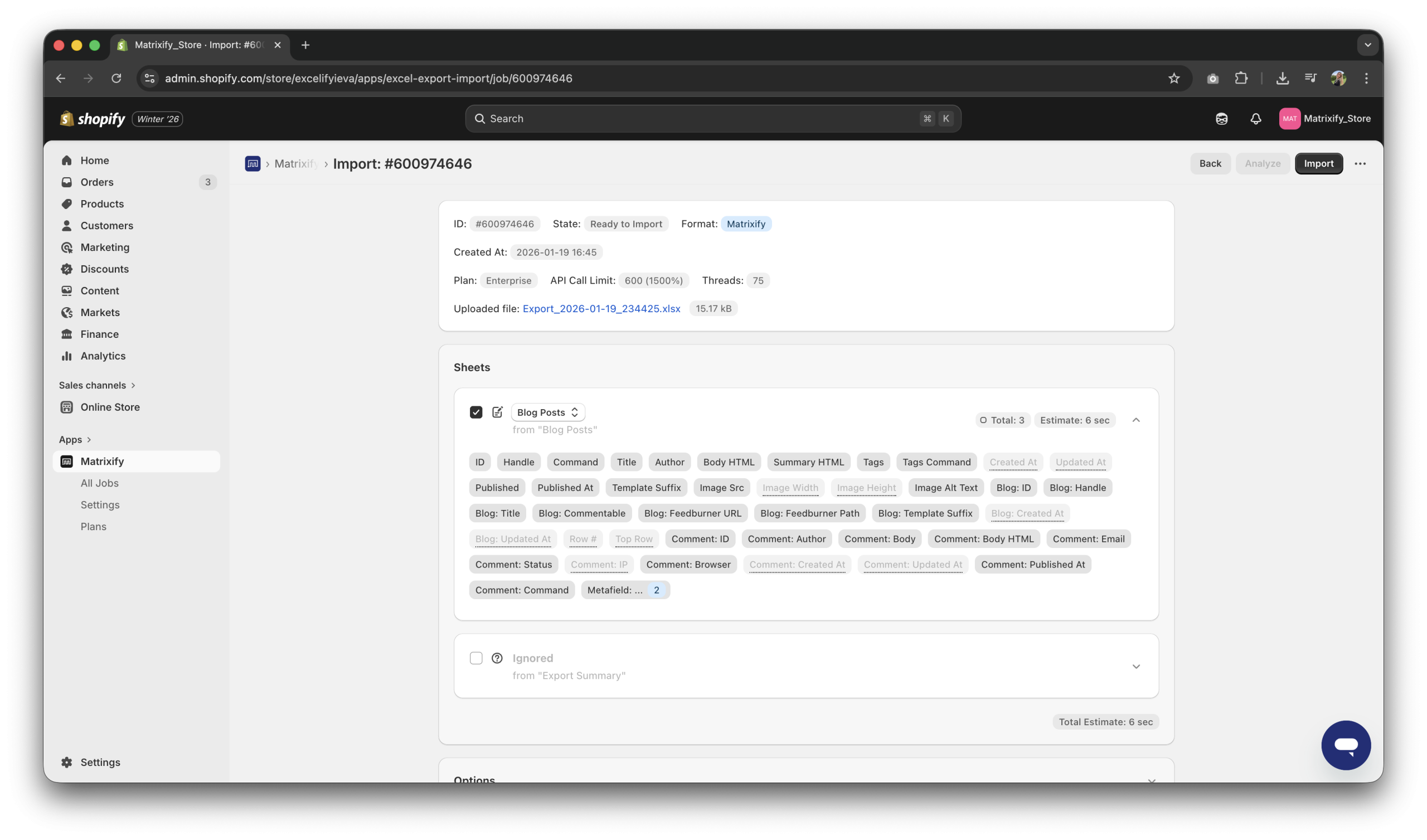Download the uploaded Export xlsx file
The height and width of the screenshot is (840, 1427).
point(601,309)
